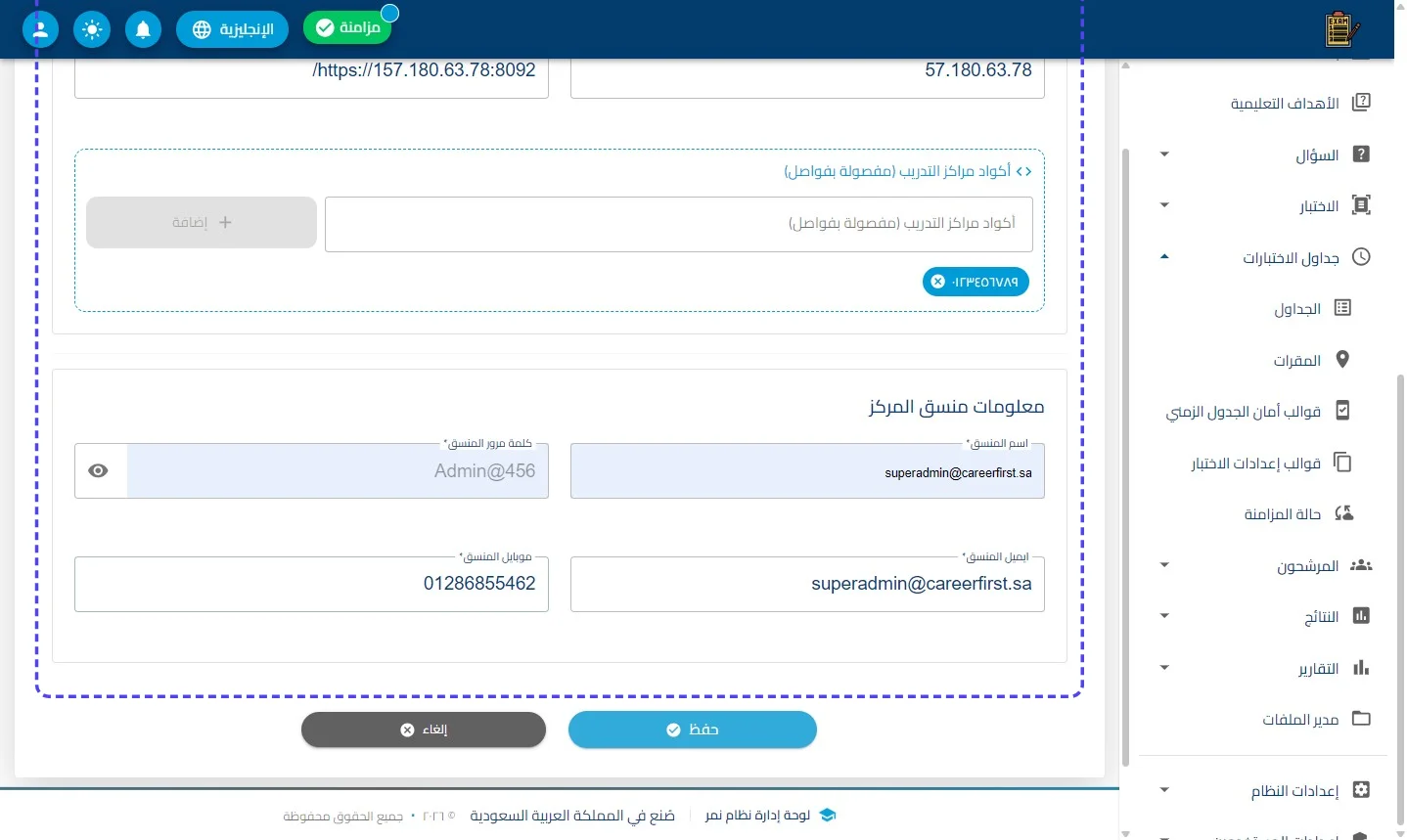Screen dimensions: 1407x840
Task: Click the موبايل المنسق phone field
Action: click(311, 584)
